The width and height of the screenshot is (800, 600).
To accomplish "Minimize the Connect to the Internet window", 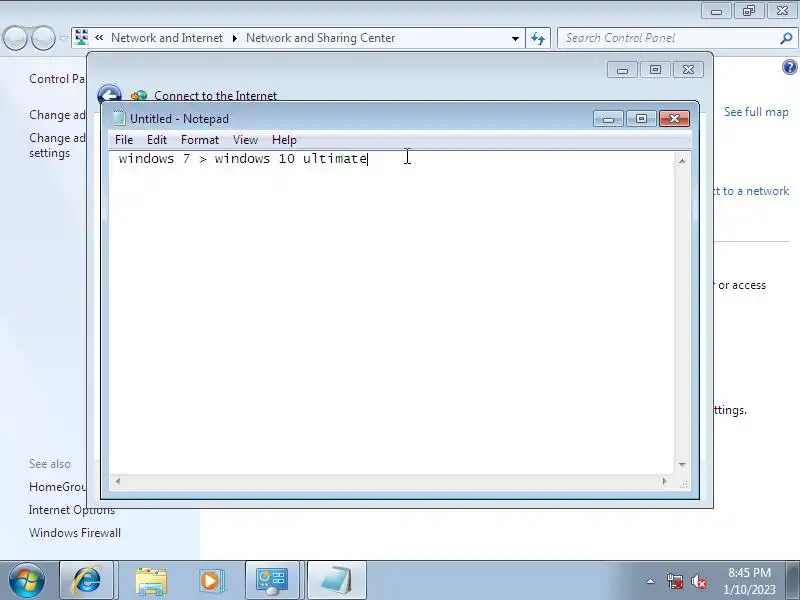I will [x=622, y=70].
